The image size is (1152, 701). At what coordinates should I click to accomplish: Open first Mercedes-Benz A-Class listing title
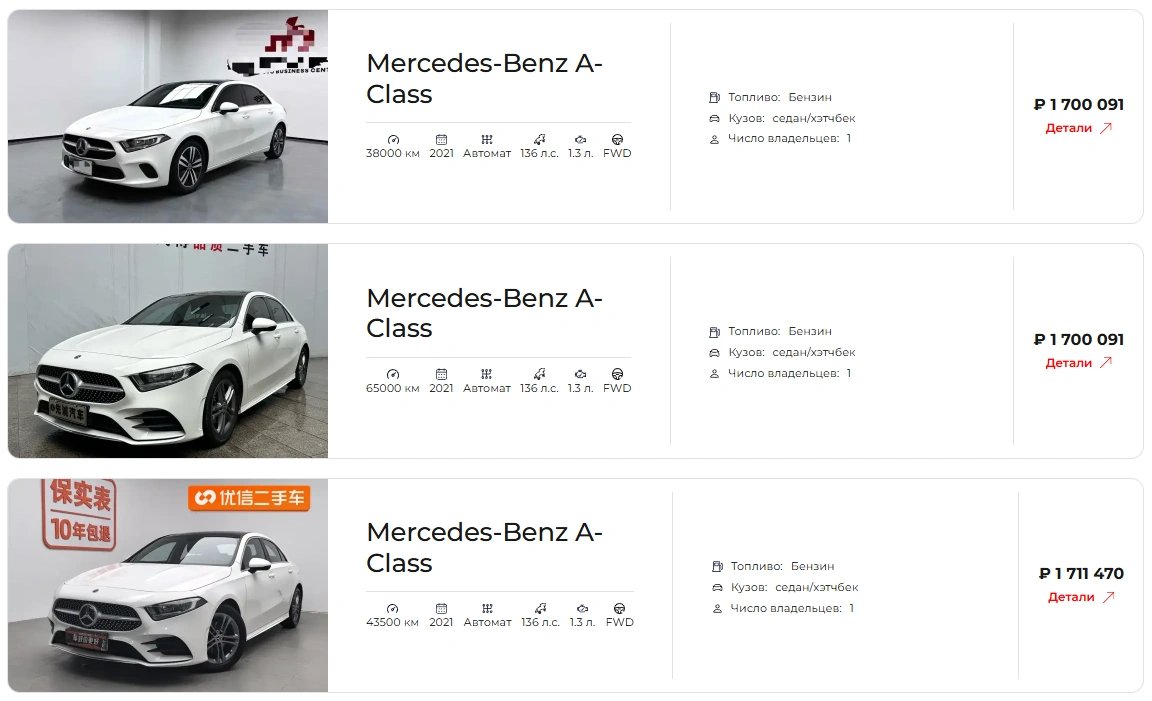pyautogui.click(x=484, y=79)
